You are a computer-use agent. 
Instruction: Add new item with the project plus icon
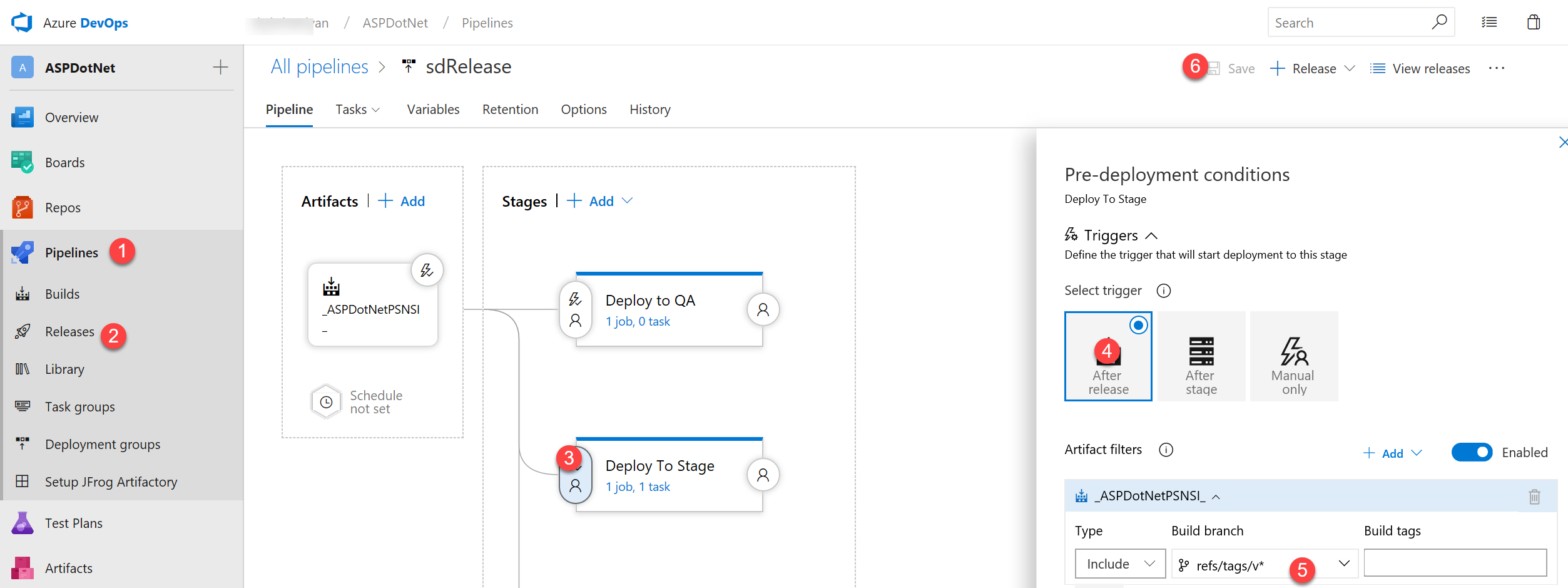(x=220, y=67)
